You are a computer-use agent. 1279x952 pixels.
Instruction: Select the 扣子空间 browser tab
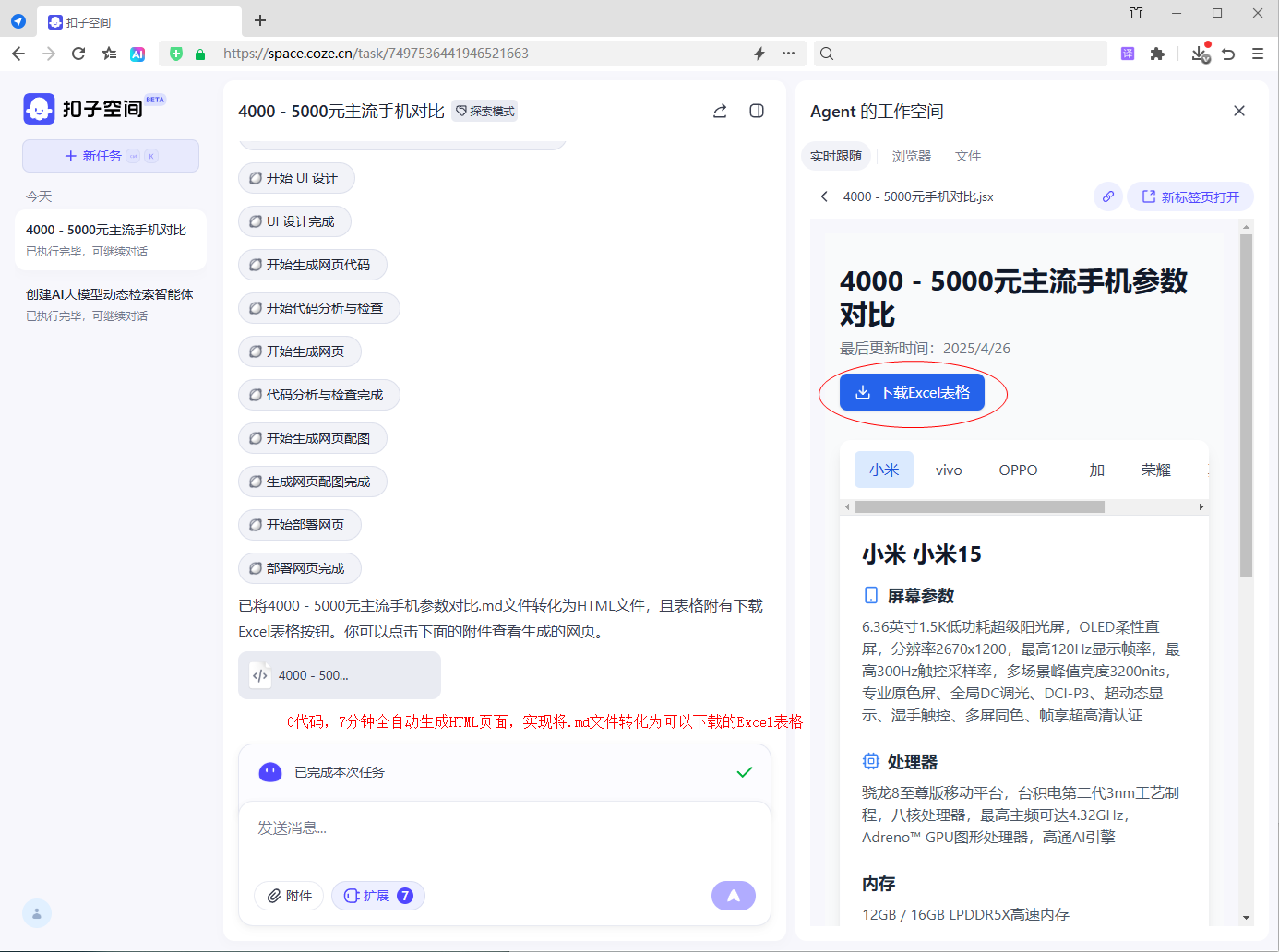click(x=138, y=21)
